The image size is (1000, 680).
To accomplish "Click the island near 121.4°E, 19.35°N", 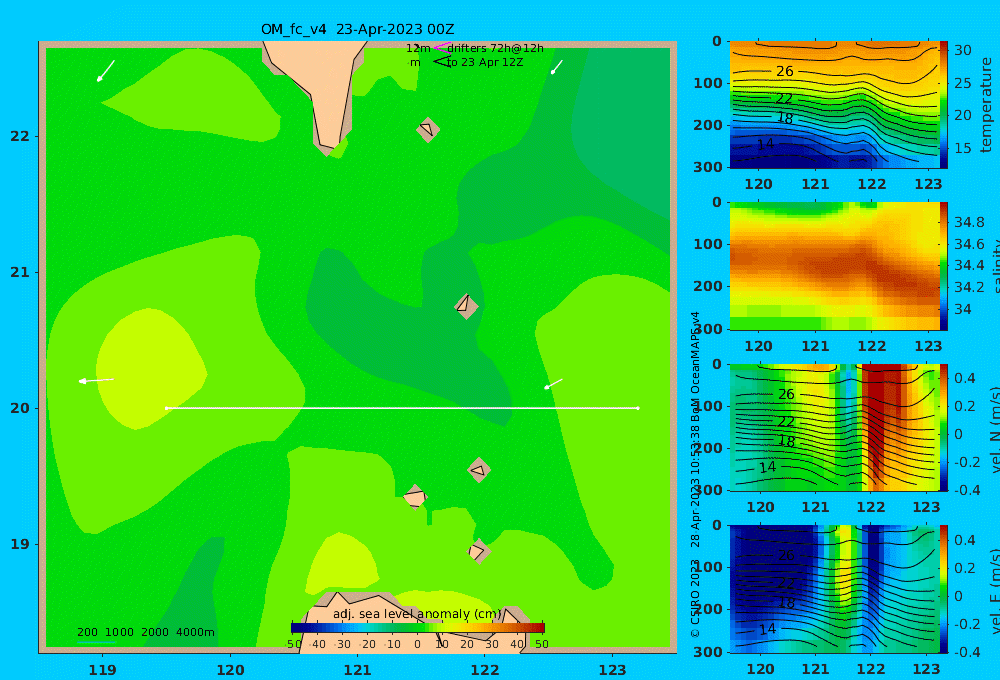I will [x=415, y=497].
